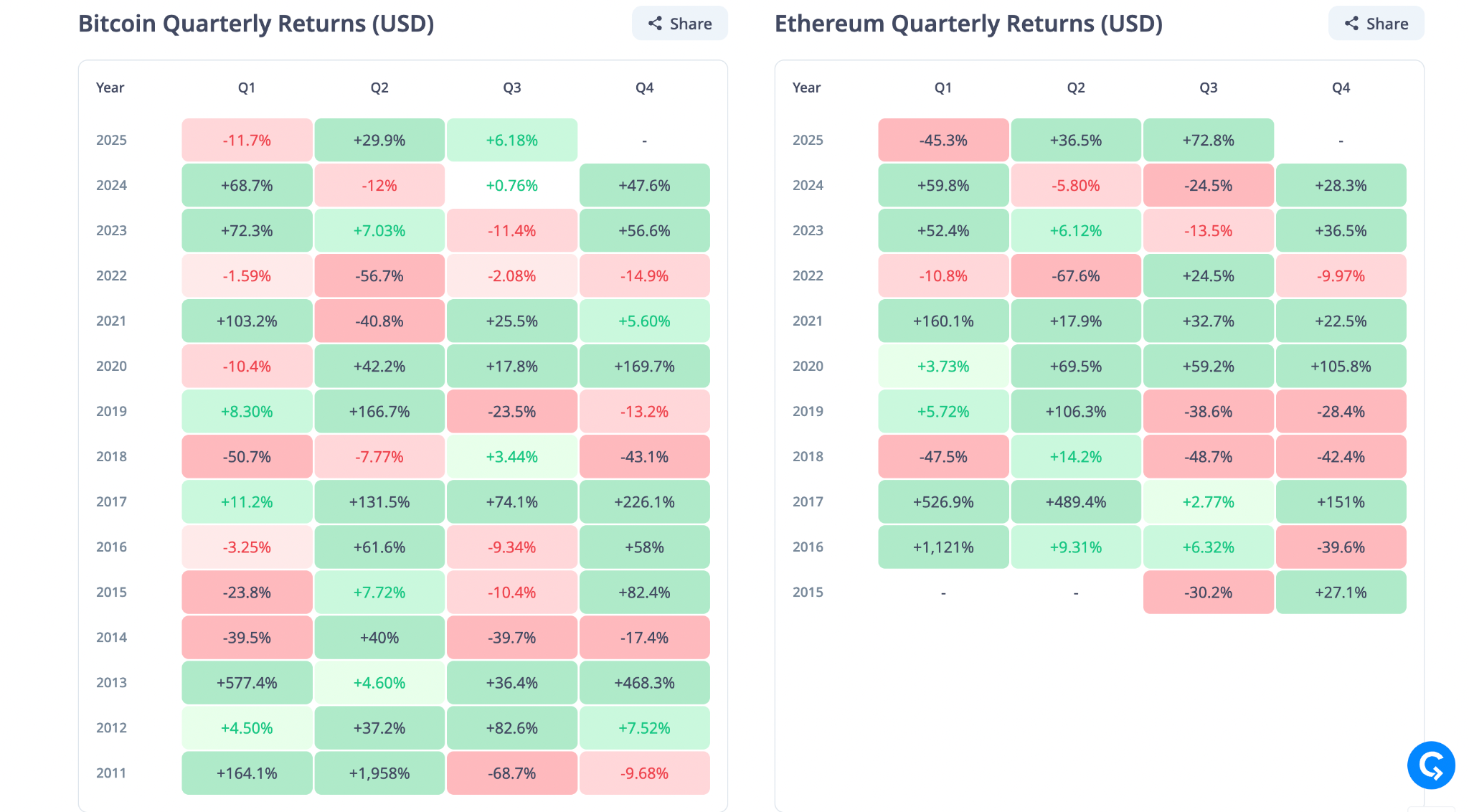Click Bitcoin 2022 Q2 value -56.7%

379,275
